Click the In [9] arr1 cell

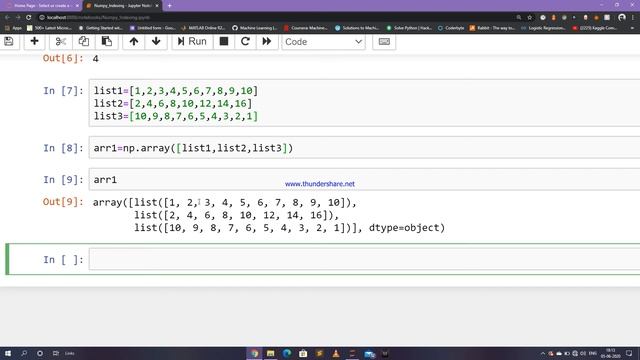(x=364, y=180)
